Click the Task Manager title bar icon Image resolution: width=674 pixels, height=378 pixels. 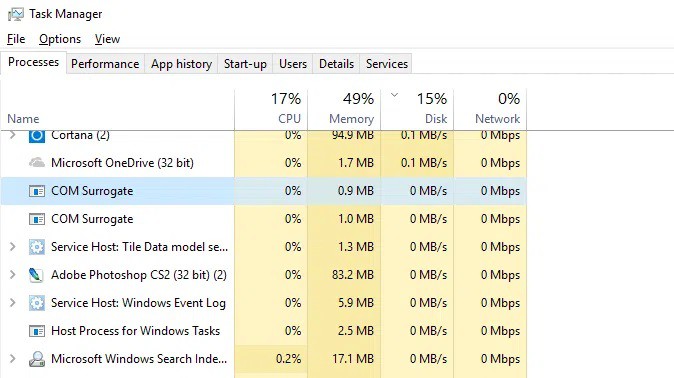[x=16, y=14]
